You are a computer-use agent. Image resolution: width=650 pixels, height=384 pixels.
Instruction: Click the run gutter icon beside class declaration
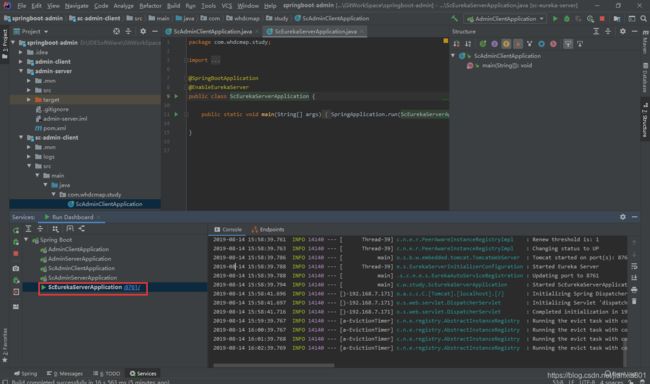(x=176, y=96)
